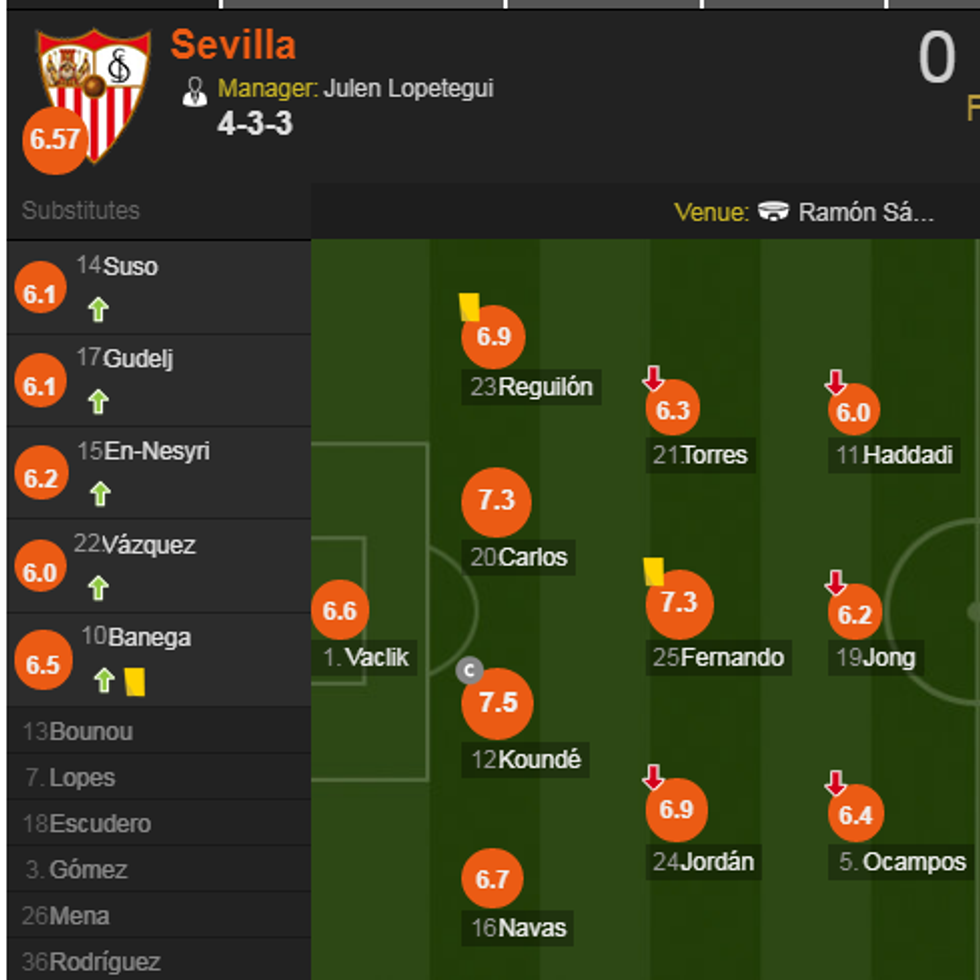Click Fernando's yellow card icon
The image size is (980, 980).
coord(654,571)
